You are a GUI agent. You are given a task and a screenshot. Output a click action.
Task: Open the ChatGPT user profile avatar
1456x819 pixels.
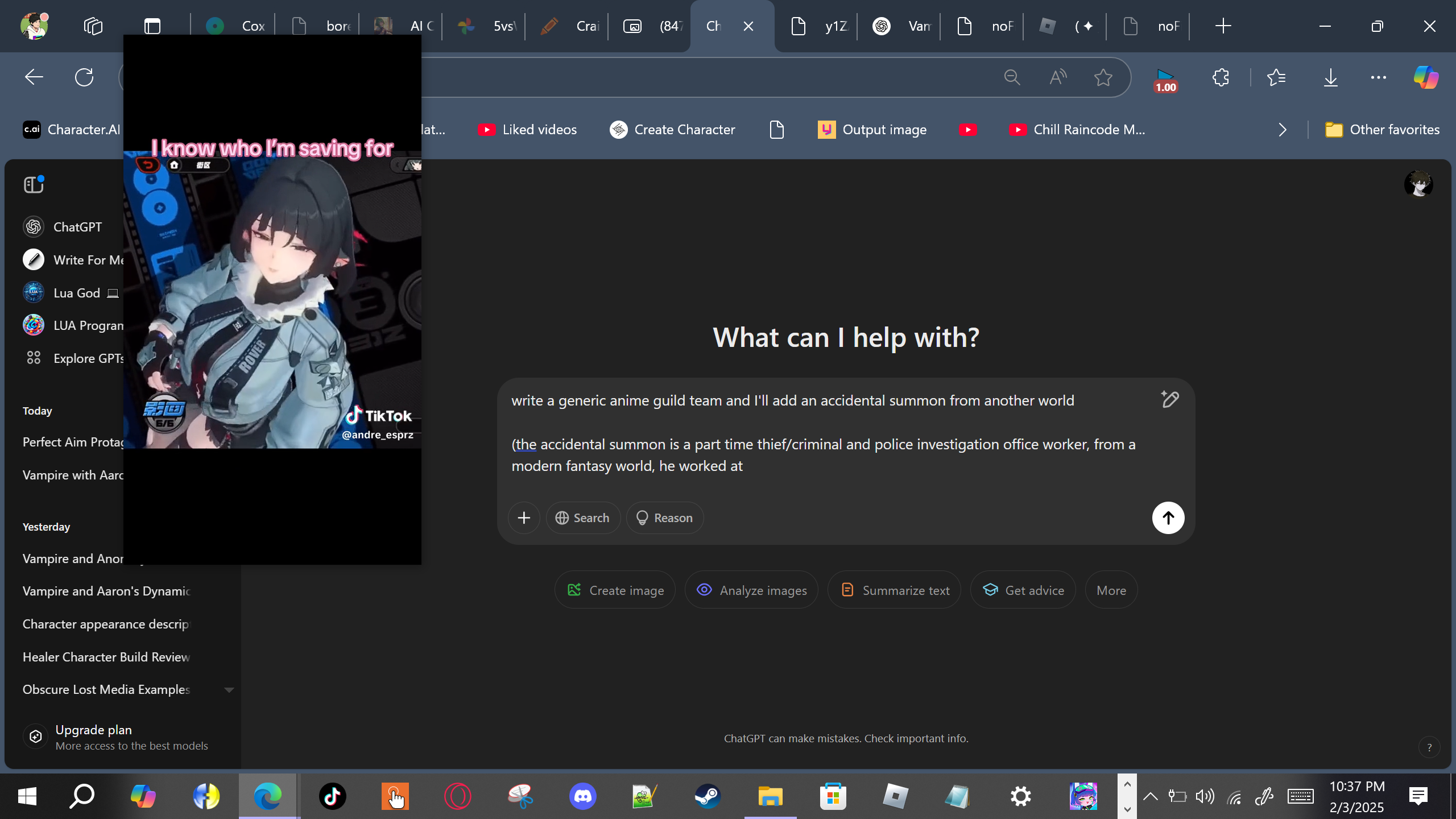click(x=1418, y=184)
